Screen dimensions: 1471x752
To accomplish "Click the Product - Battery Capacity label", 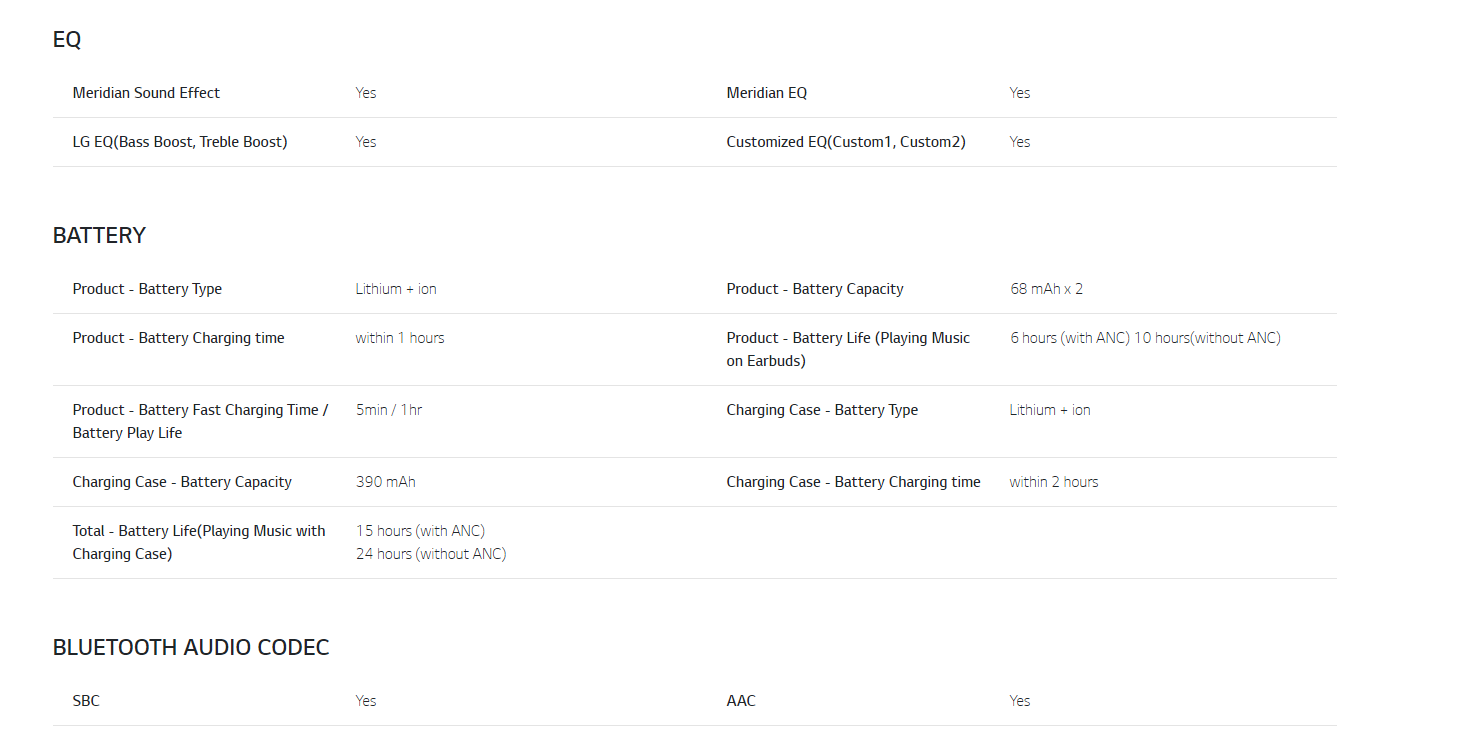I will tap(814, 289).
